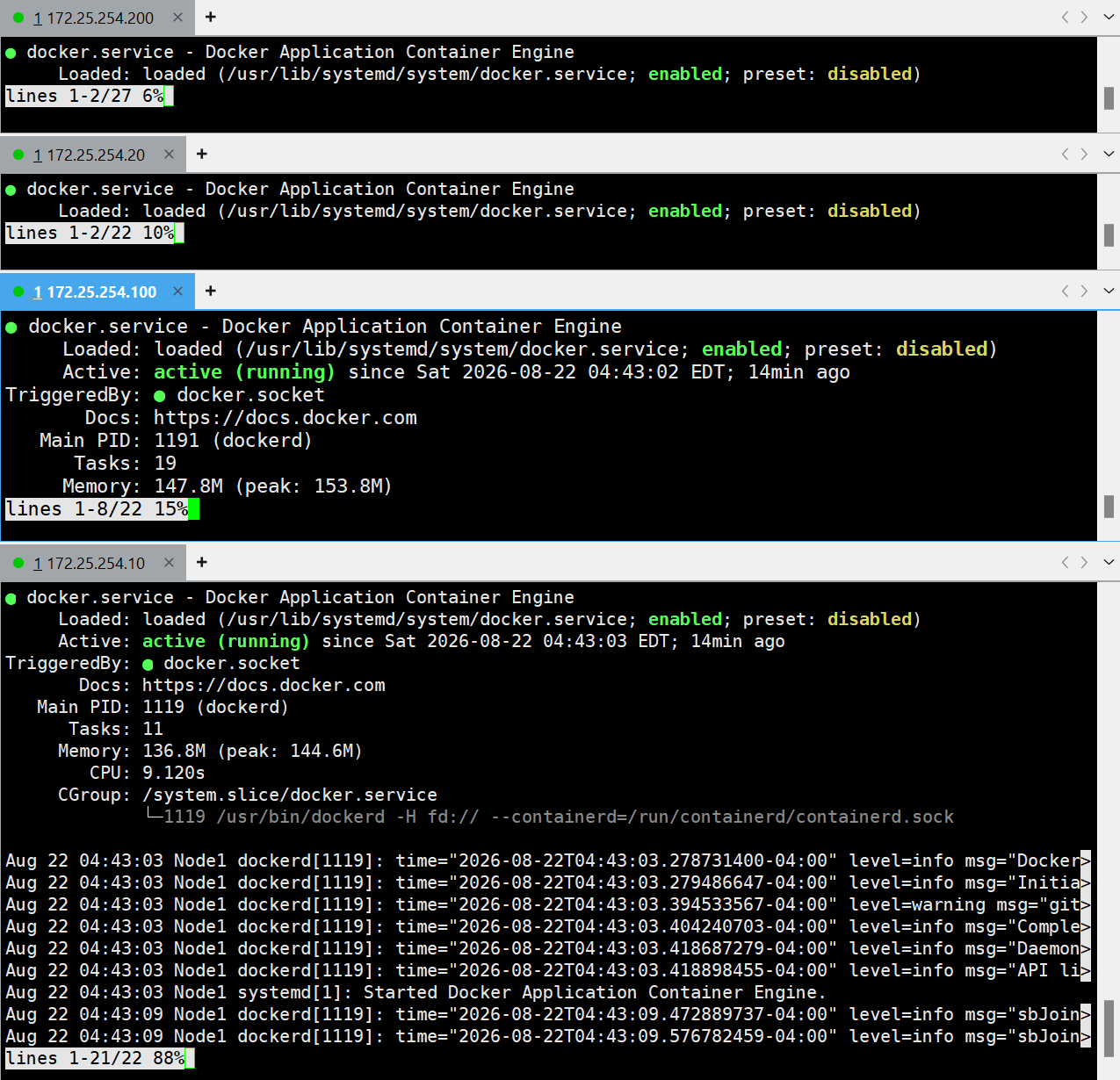The image size is (1120, 1080).
Task: Click the msg="Daemon" log line
Action: [x=548, y=948]
